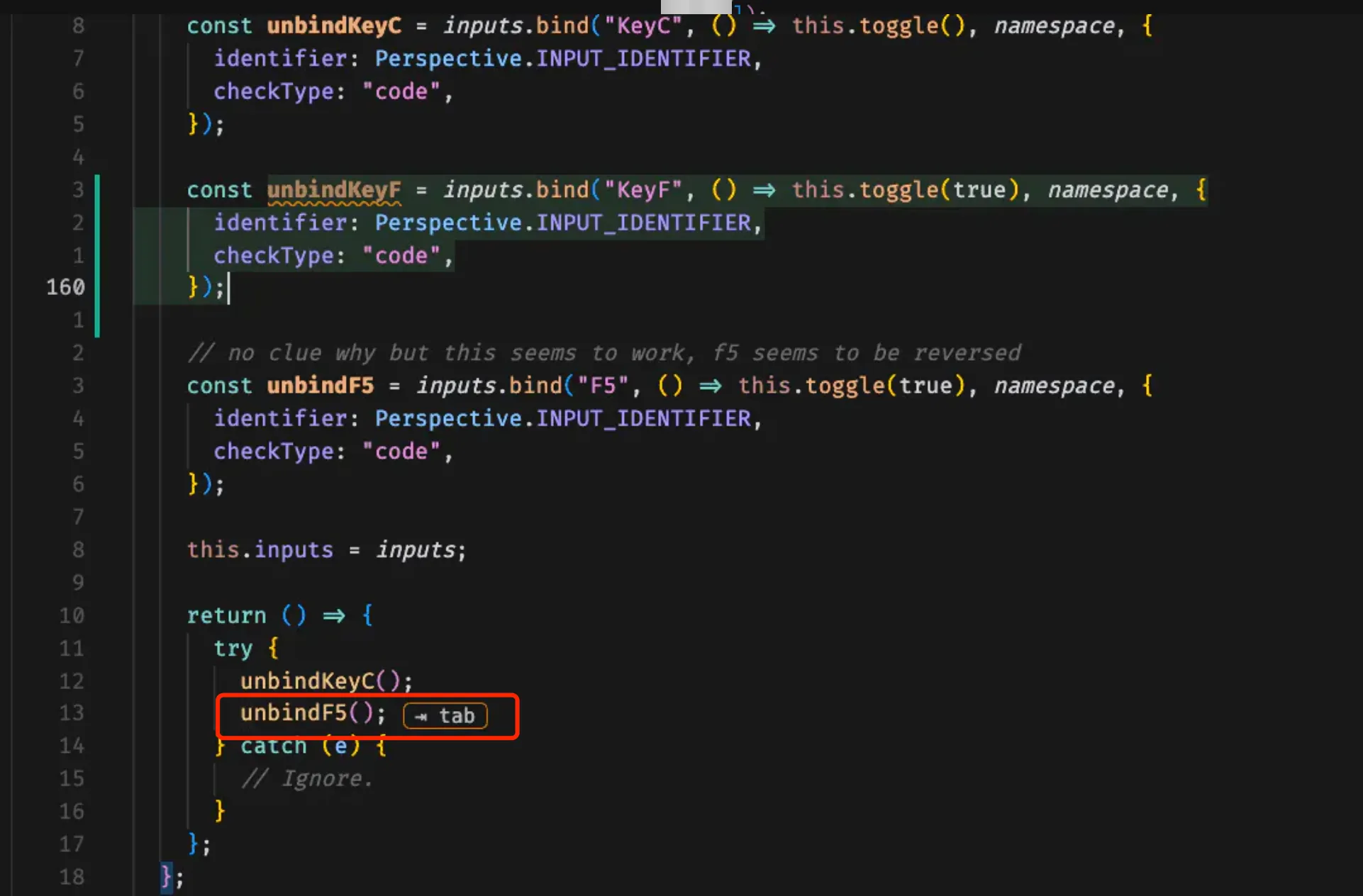Click the "KeyC" string literal
The height and width of the screenshot is (896, 1363).
click(x=643, y=26)
